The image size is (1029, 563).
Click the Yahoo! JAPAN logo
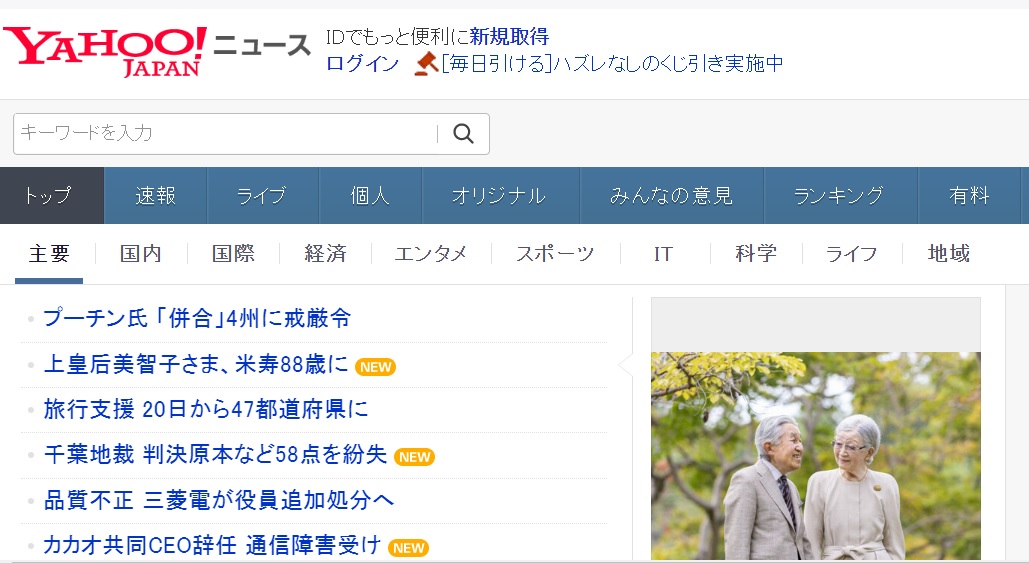click(105, 50)
